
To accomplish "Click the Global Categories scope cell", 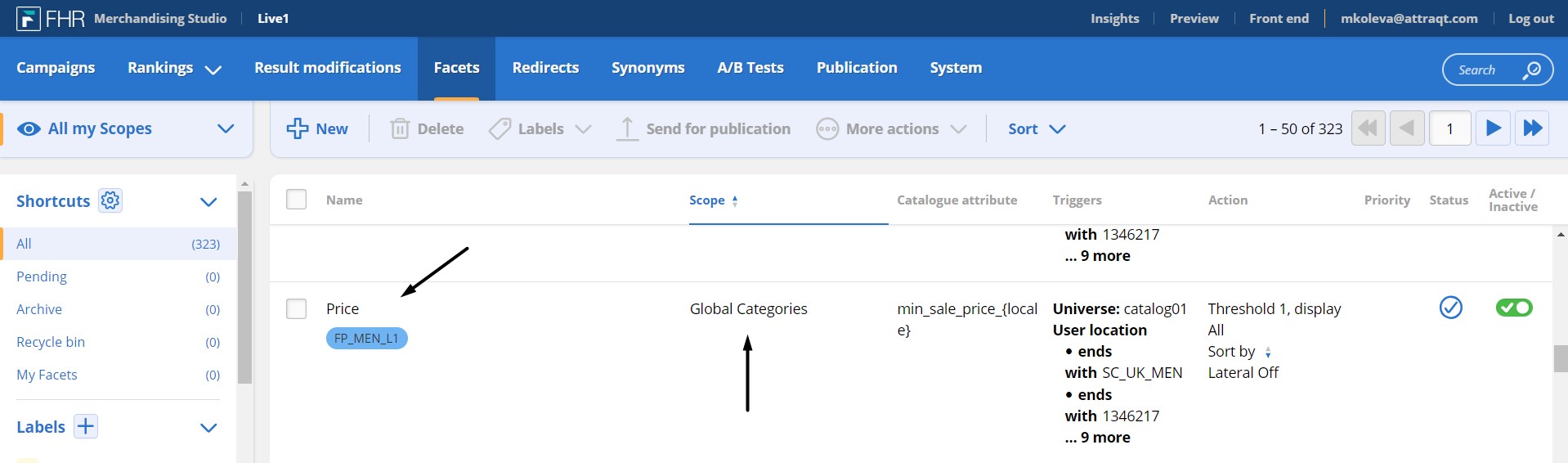I will 748,308.
